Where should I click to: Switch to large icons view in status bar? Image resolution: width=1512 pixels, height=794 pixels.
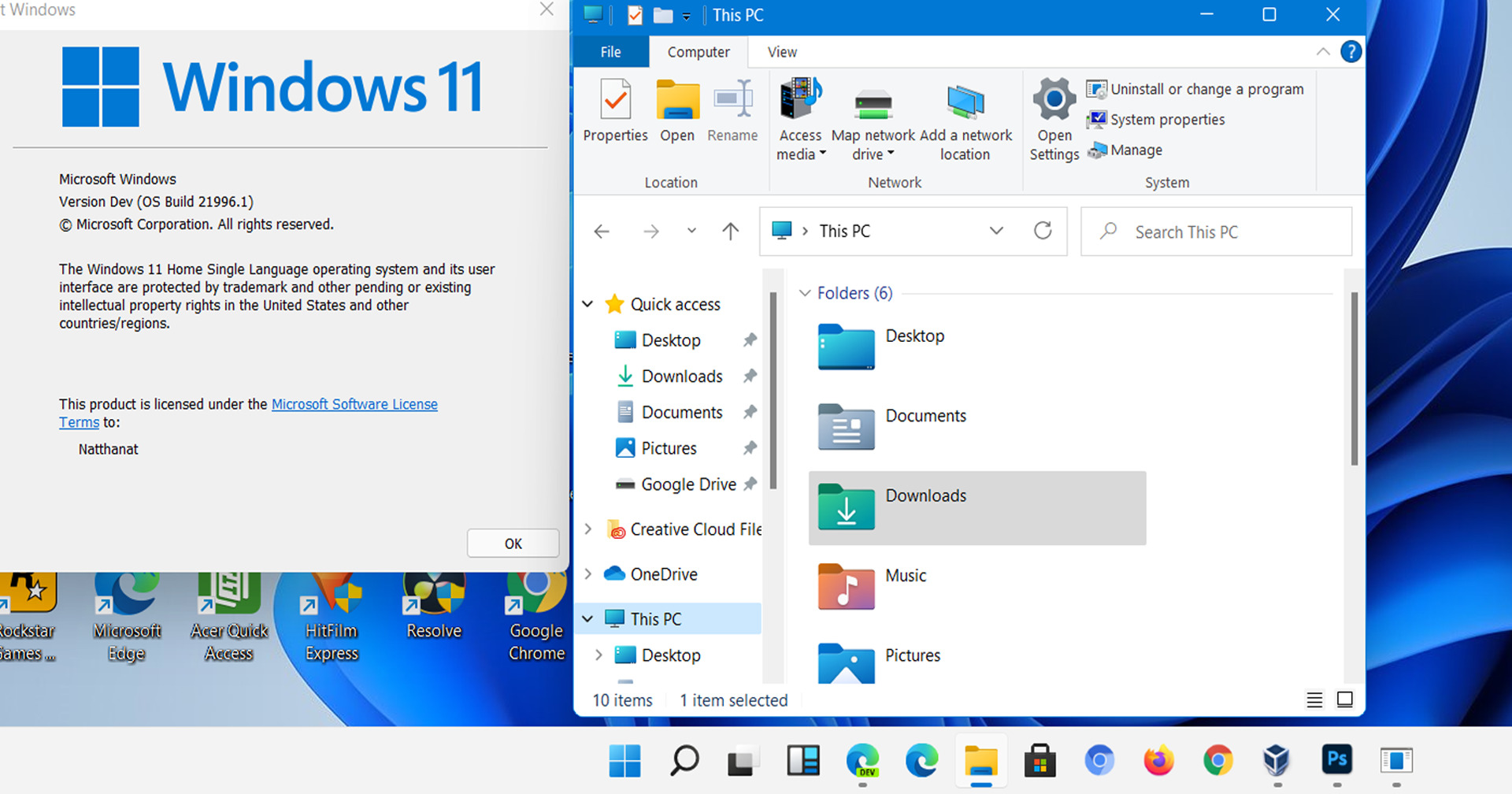coord(1345,699)
